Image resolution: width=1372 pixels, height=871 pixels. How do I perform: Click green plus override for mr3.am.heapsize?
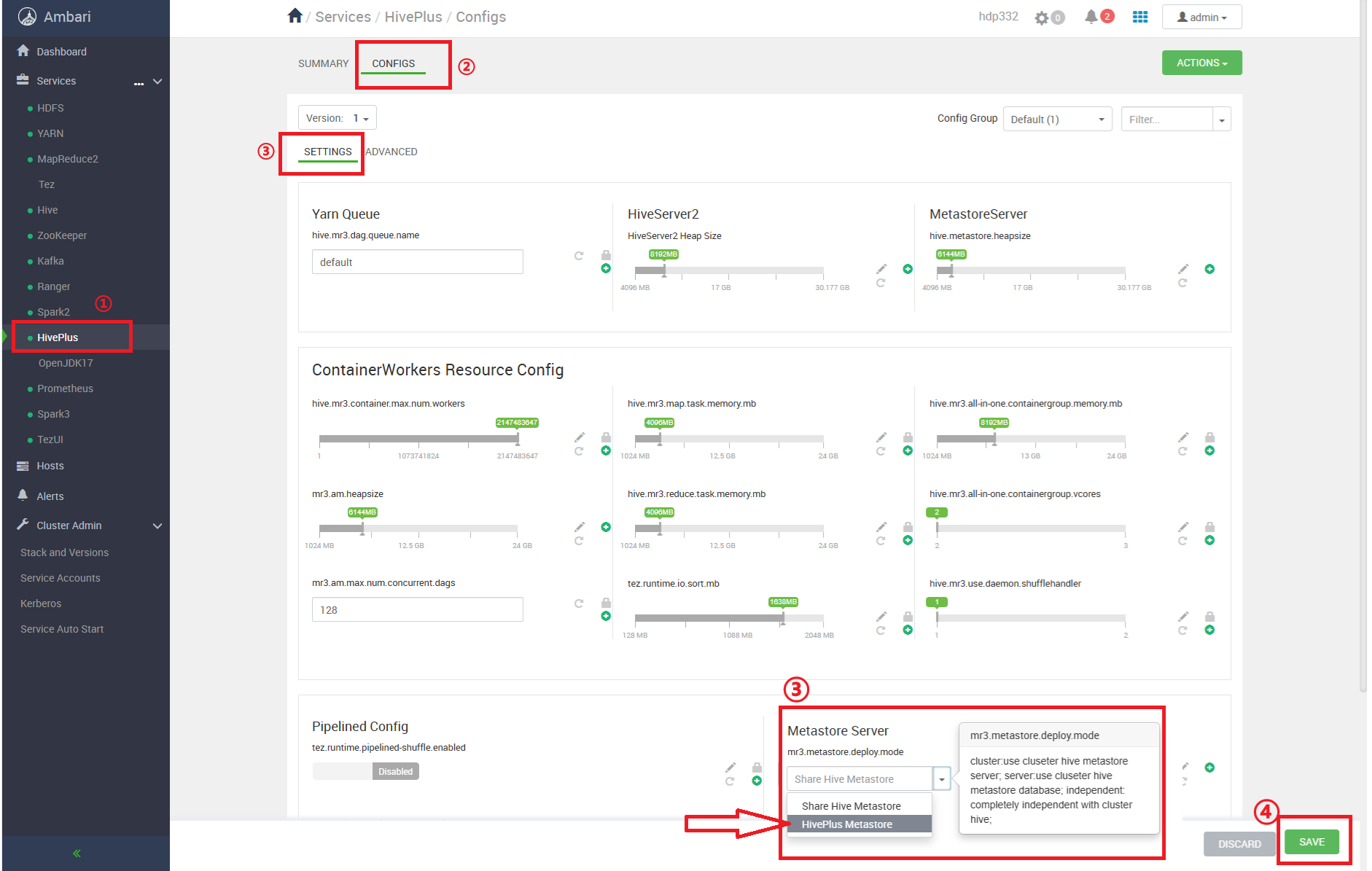(x=606, y=527)
